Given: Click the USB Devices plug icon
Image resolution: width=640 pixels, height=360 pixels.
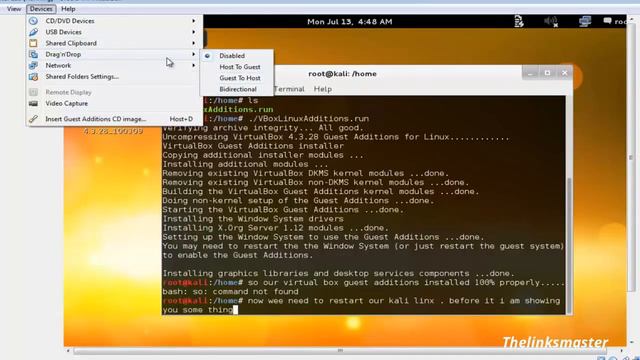Looking at the screenshot, I should click(x=33, y=32).
